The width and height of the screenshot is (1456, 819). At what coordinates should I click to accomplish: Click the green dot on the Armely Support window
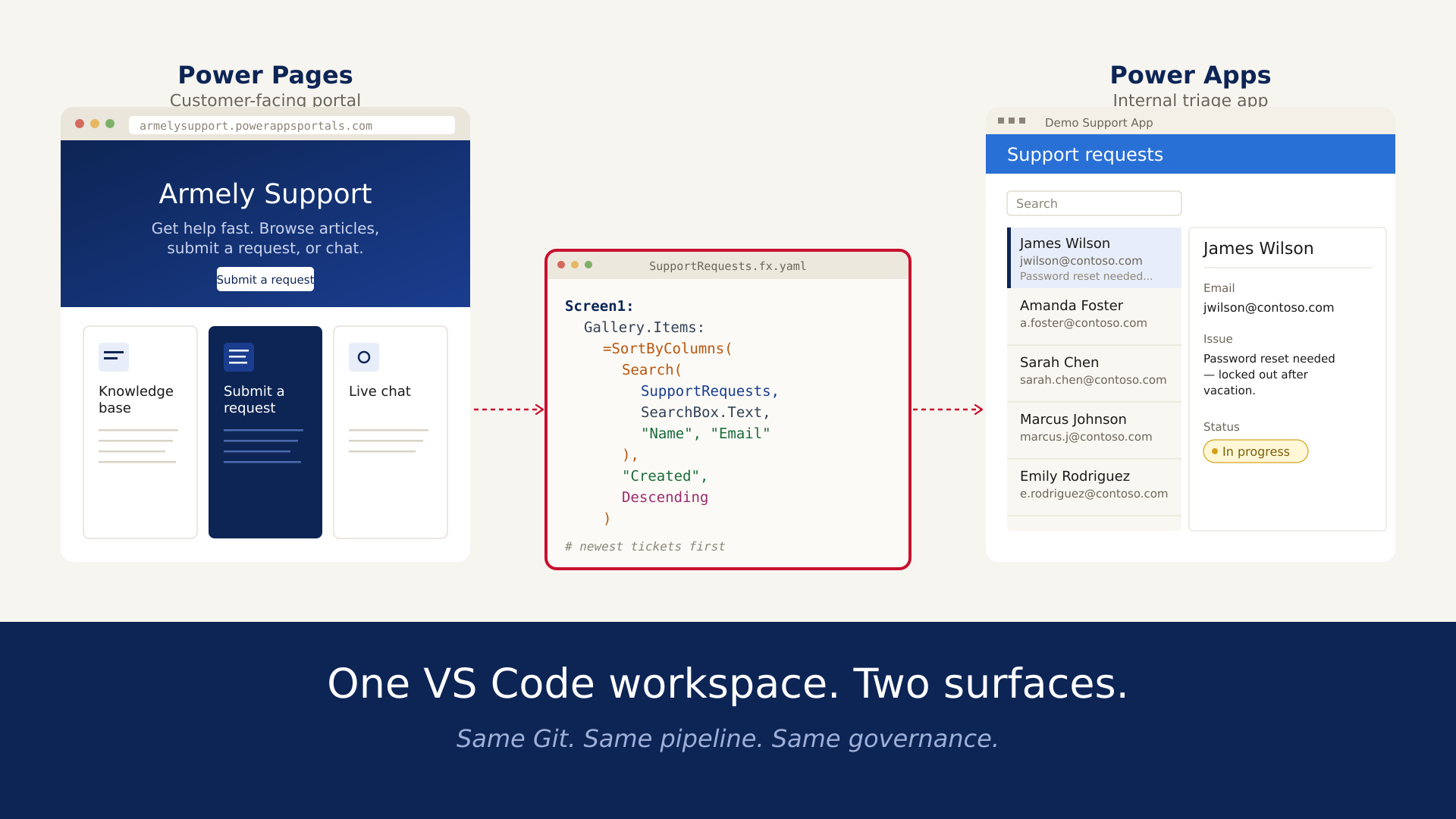click(110, 123)
